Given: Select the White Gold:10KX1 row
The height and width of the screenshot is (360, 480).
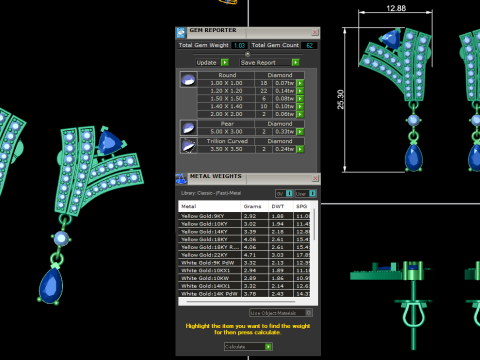Looking at the screenshot, I should (x=244, y=270).
